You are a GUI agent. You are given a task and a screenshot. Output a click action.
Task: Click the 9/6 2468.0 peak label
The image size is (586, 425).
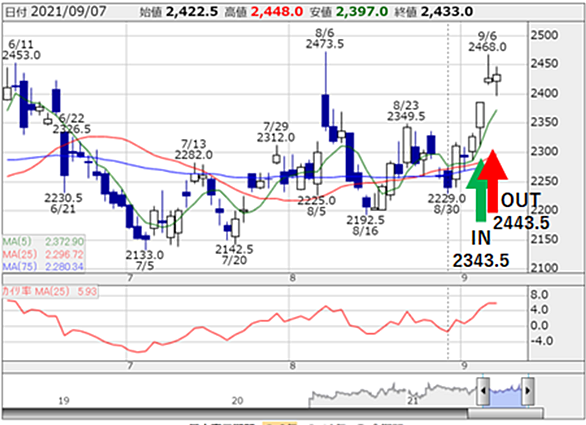[x=487, y=41]
